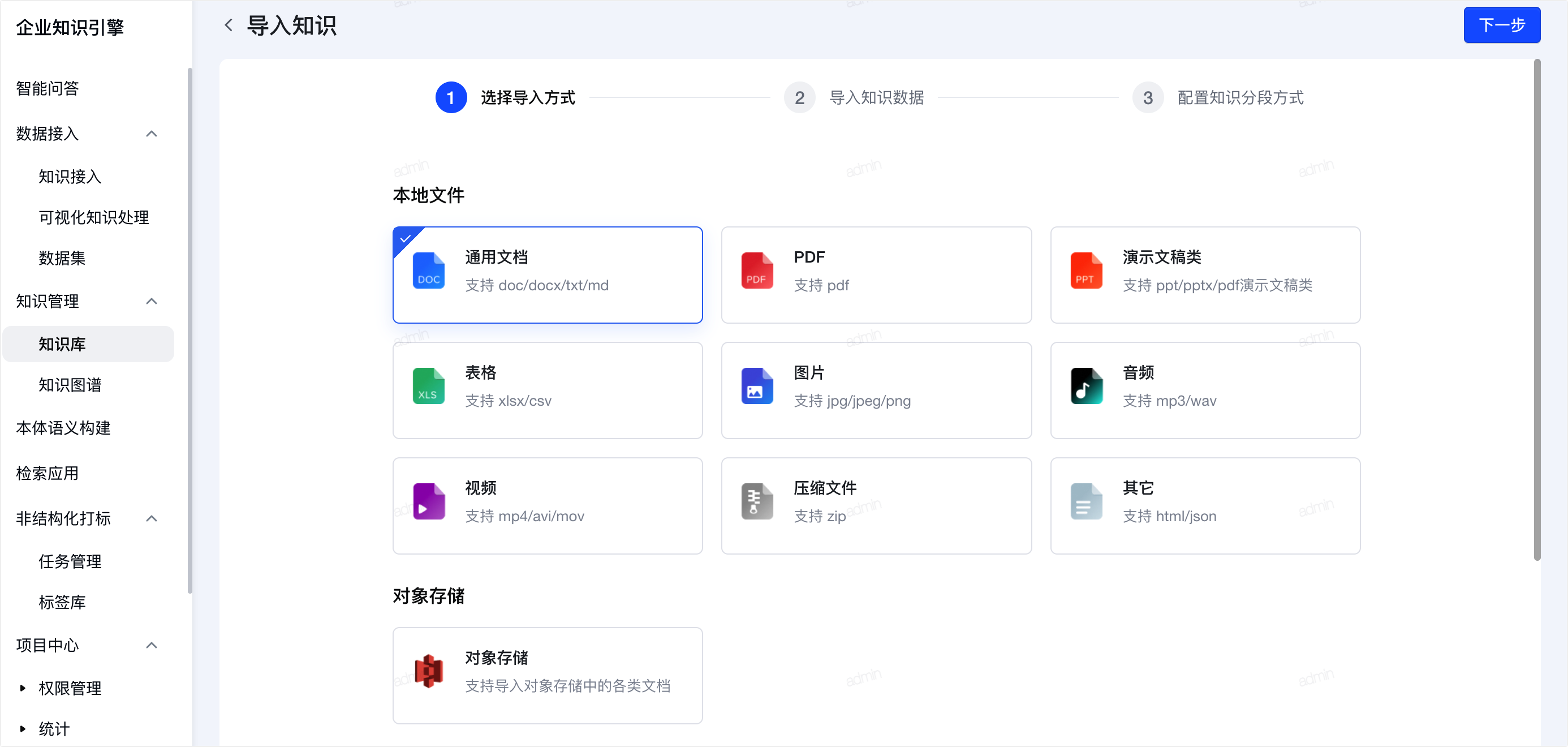Click the blue DOC file icon
Image resolution: width=1568 pixels, height=747 pixels.
429,271
